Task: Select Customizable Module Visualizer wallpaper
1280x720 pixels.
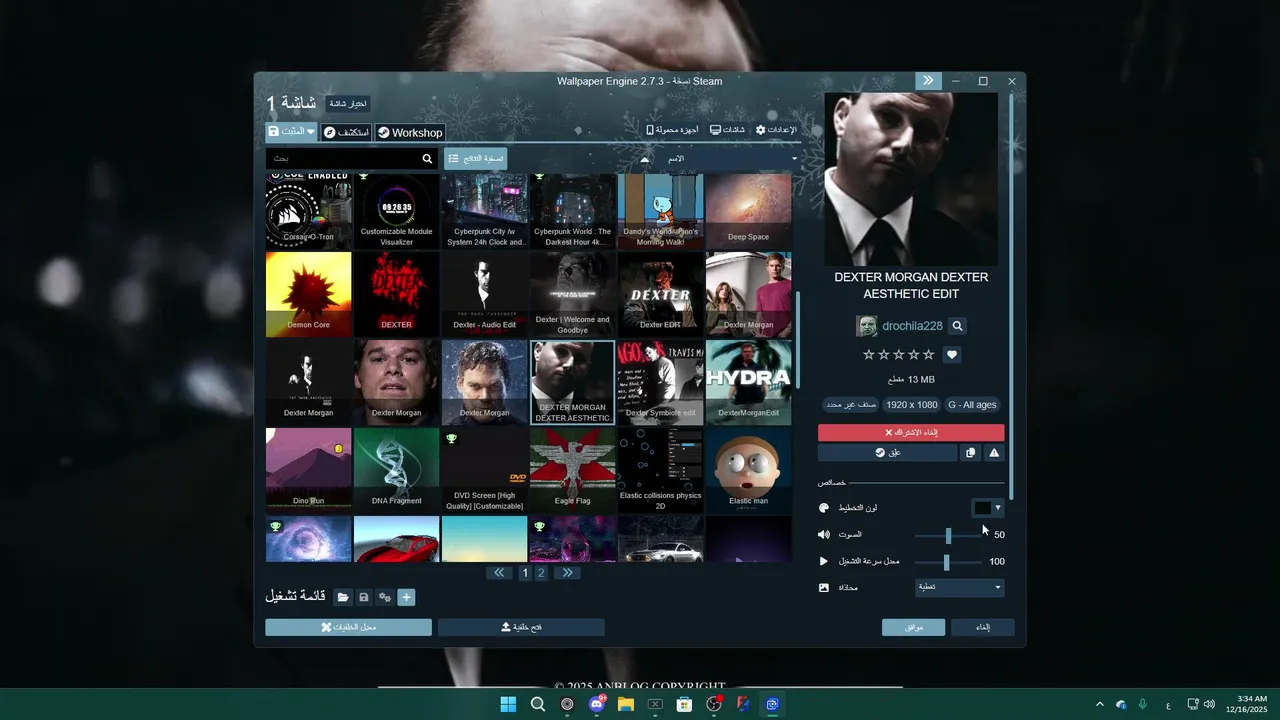Action: pos(397,211)
